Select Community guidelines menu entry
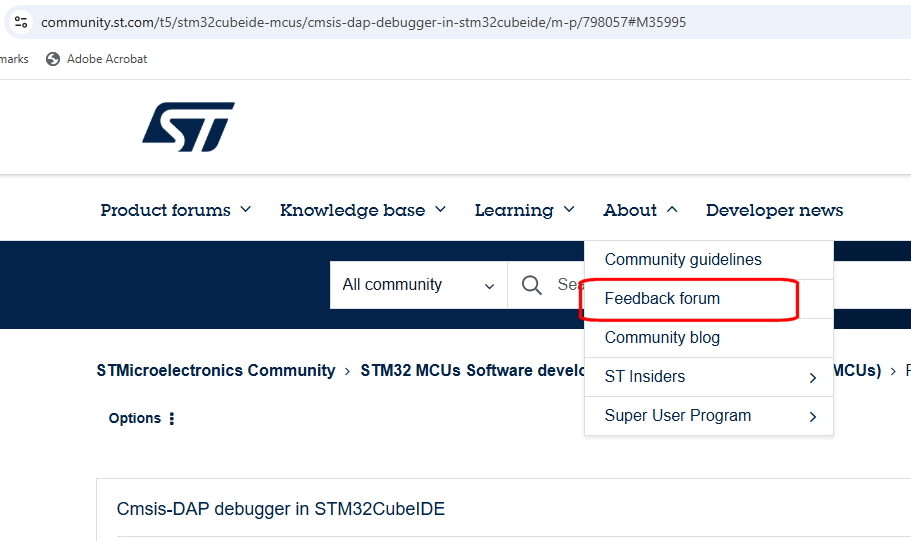The image size is (911, 541). tap(709, 260)
